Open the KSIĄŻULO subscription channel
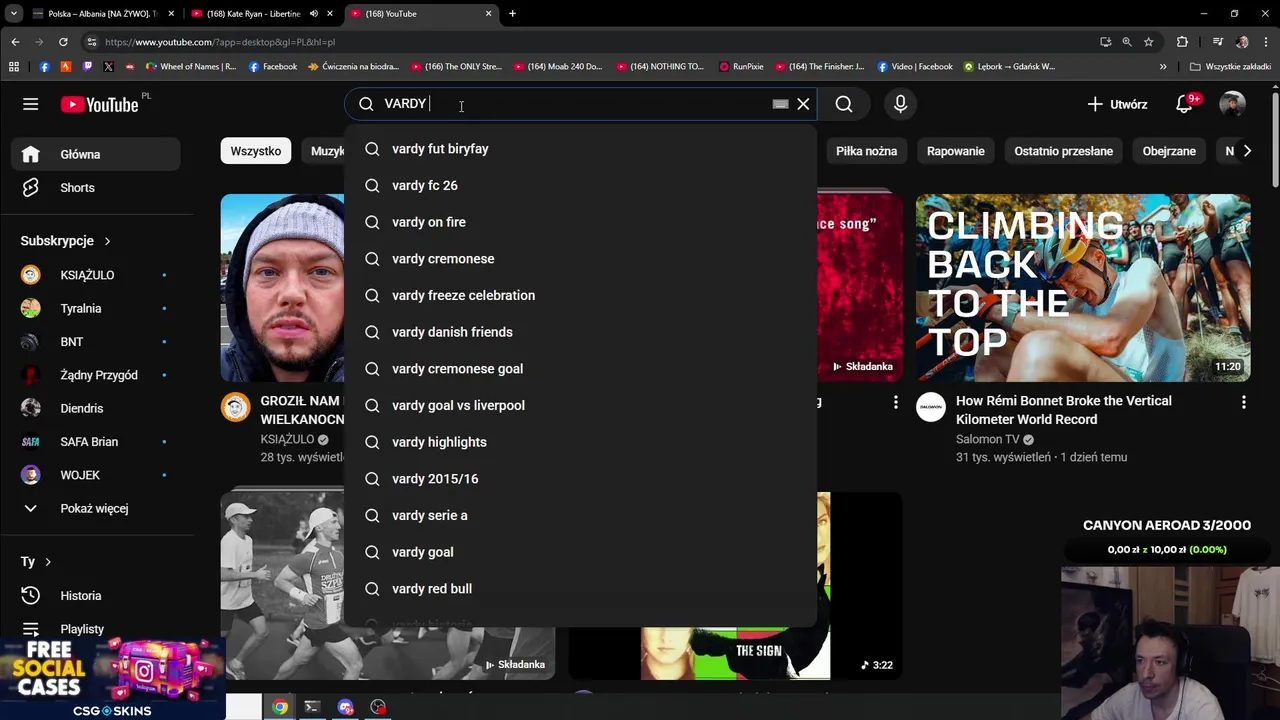 click(96, 275)
